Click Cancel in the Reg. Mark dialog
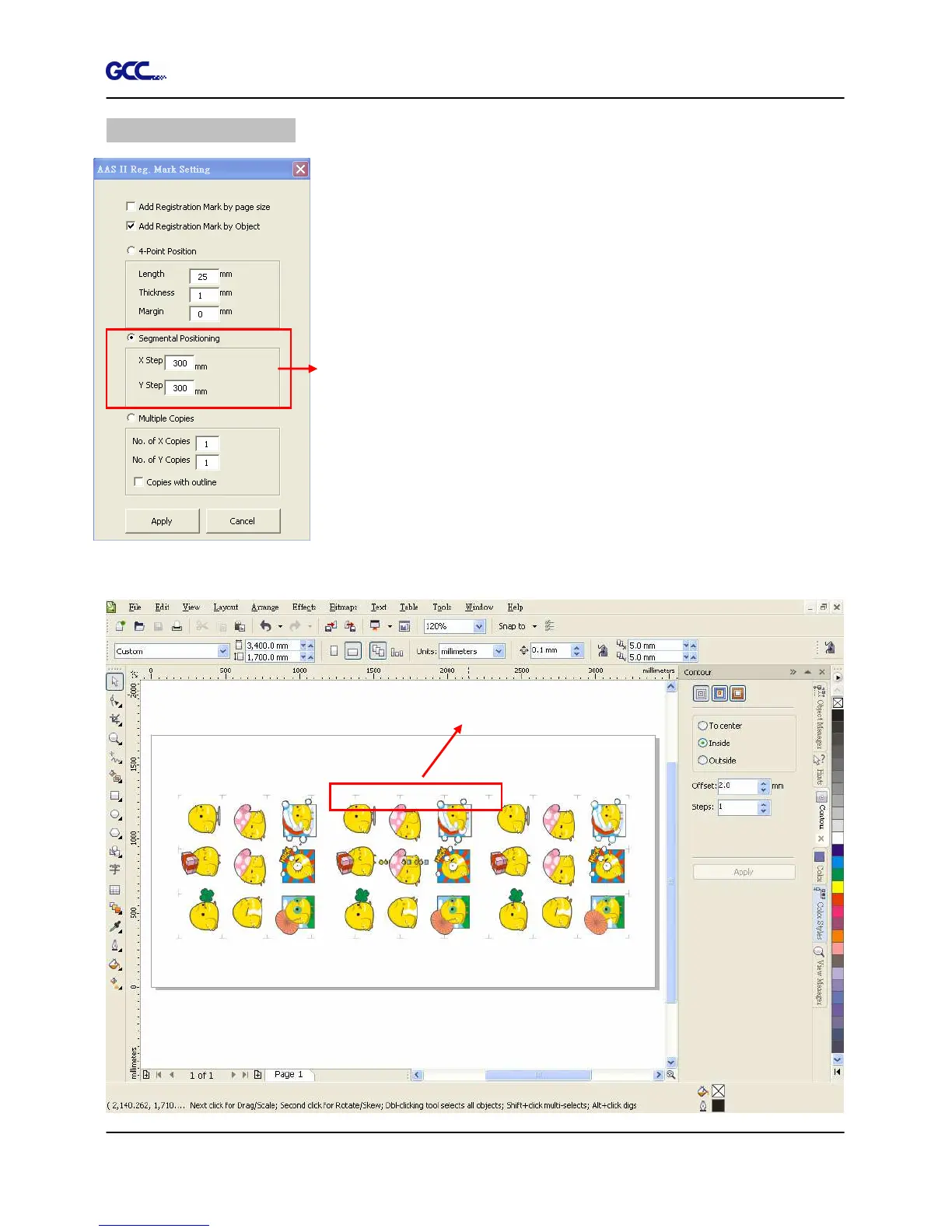This screenshot has height=1232, width=952. point(243,521)
